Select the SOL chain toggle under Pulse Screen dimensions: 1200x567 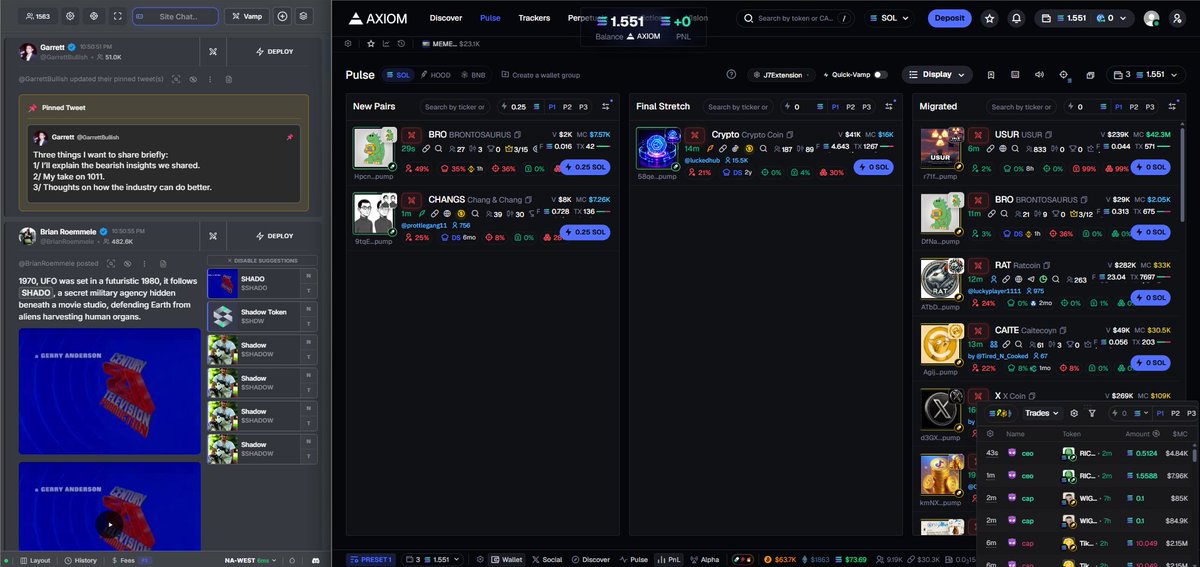[398, 75]
